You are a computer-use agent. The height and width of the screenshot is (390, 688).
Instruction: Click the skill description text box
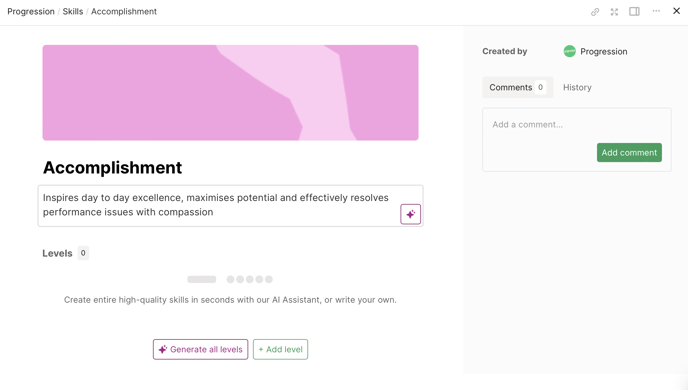coord(230,206)
